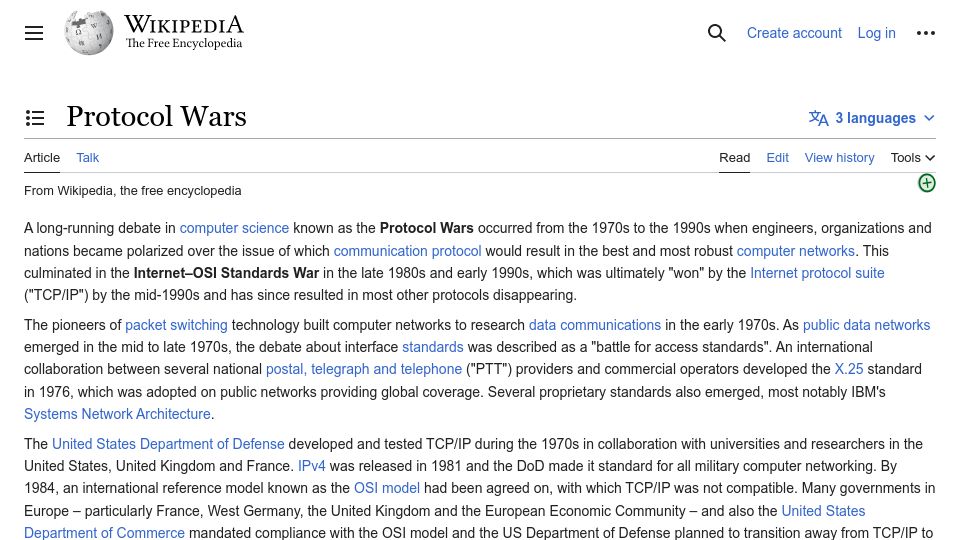Follow the communication protocol link

(x=407, y=251)
